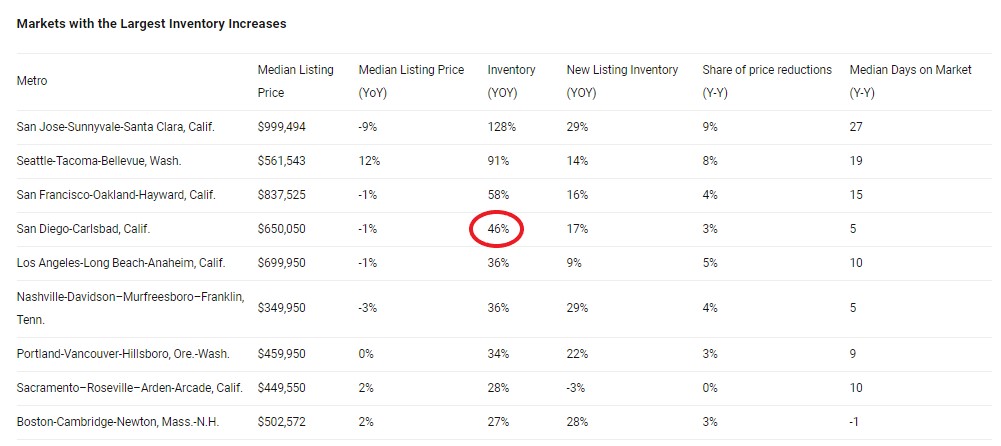Click the Seattle-Tacoma-Bellevue, Wash. metro cell
Image resolution: width=1001 pixels, height=446 pixels.
coord(99,161)
